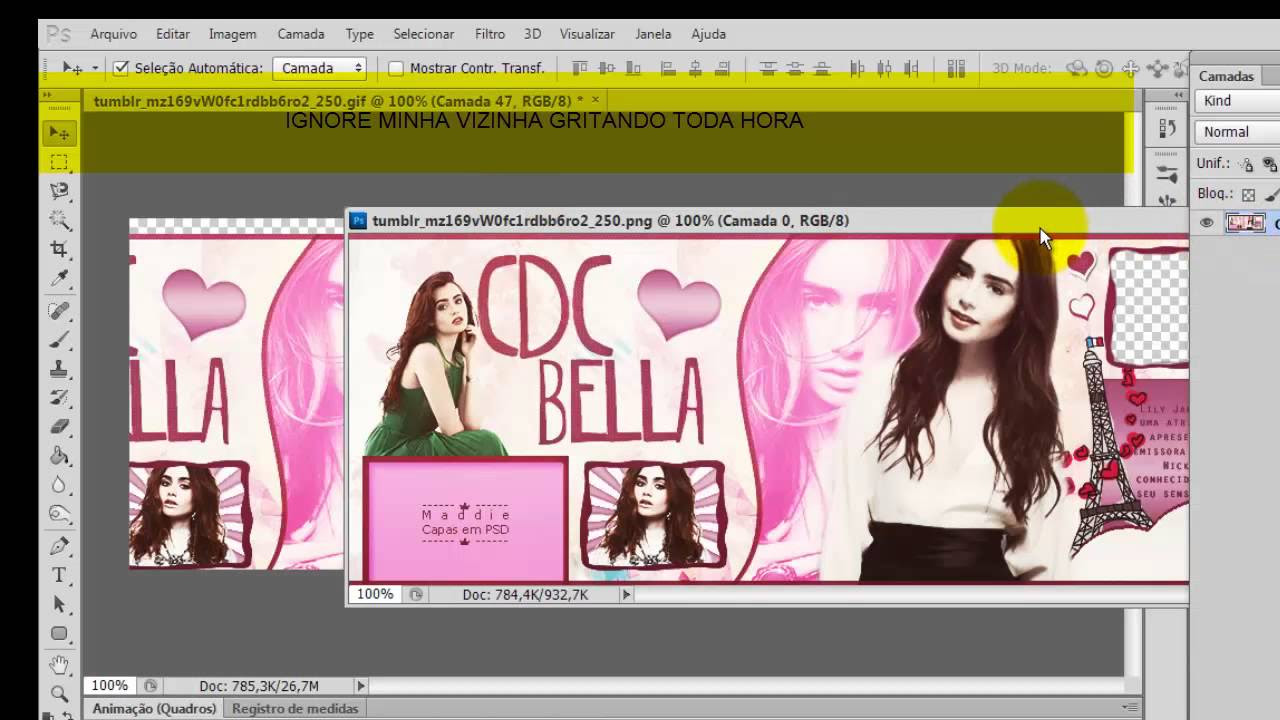The image size is (1280, 720).
Task: Switch to the Animação (Quadros) tab
Action: click(x=154, y=708)
